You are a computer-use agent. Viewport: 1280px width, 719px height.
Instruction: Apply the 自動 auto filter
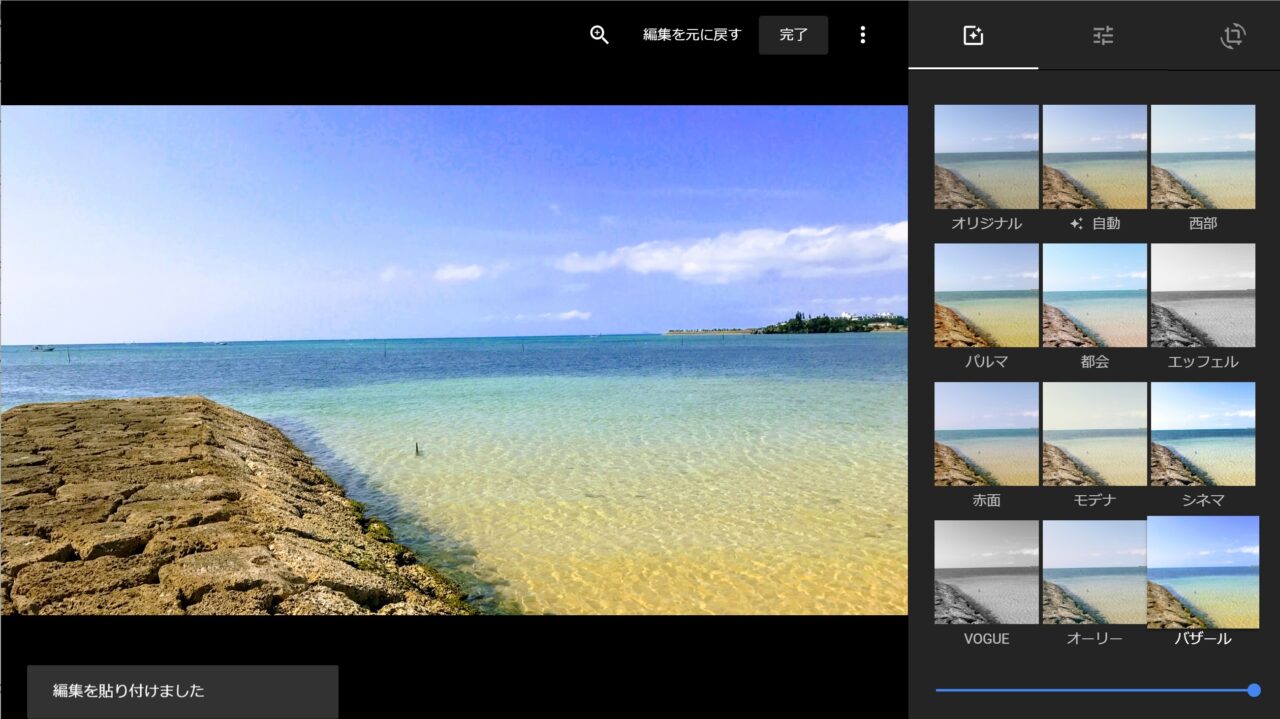(1094, 157)
